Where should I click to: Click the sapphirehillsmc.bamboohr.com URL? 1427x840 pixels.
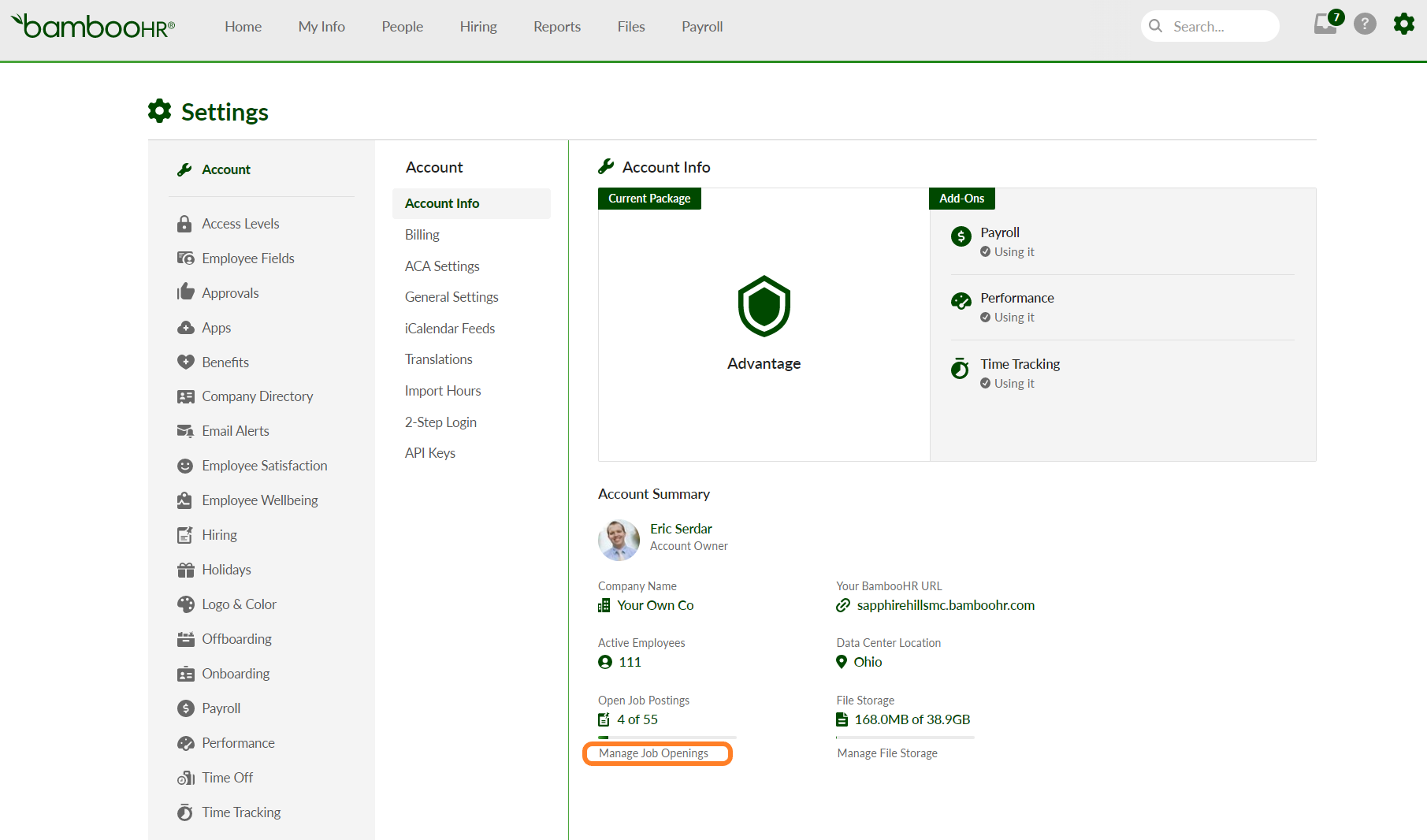tap(946, 605)
